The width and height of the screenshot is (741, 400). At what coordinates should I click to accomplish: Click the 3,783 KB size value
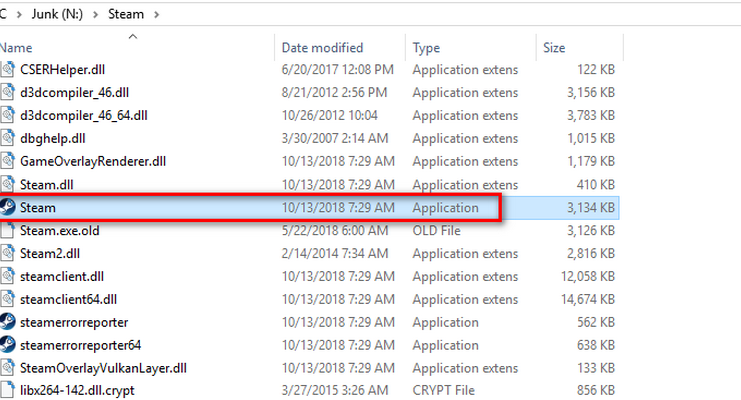[x=591, y=115]
